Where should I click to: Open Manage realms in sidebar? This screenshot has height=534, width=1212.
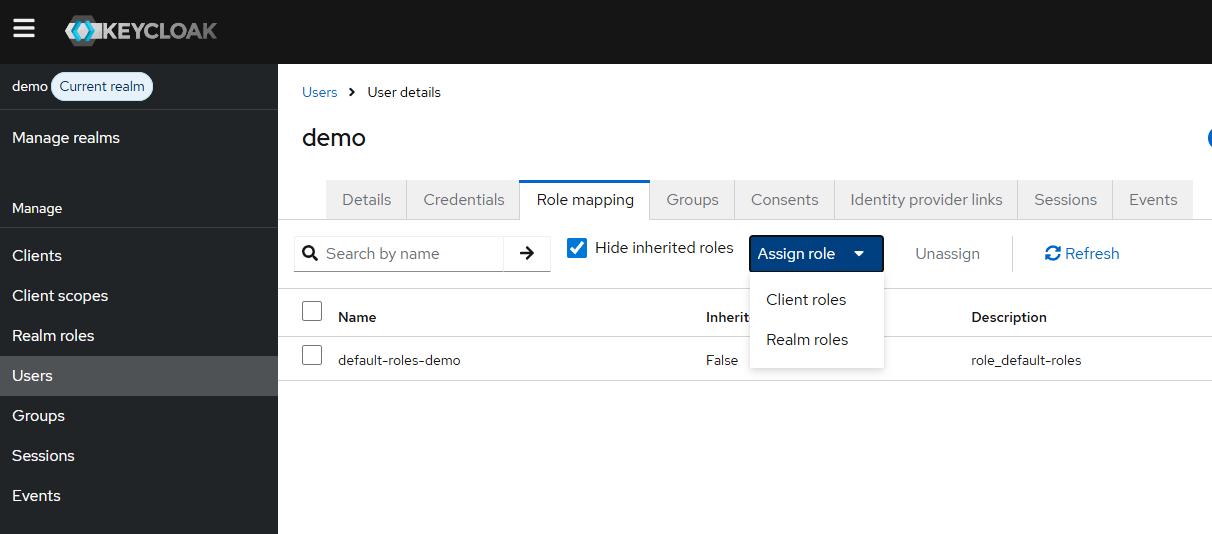(139, 138)
